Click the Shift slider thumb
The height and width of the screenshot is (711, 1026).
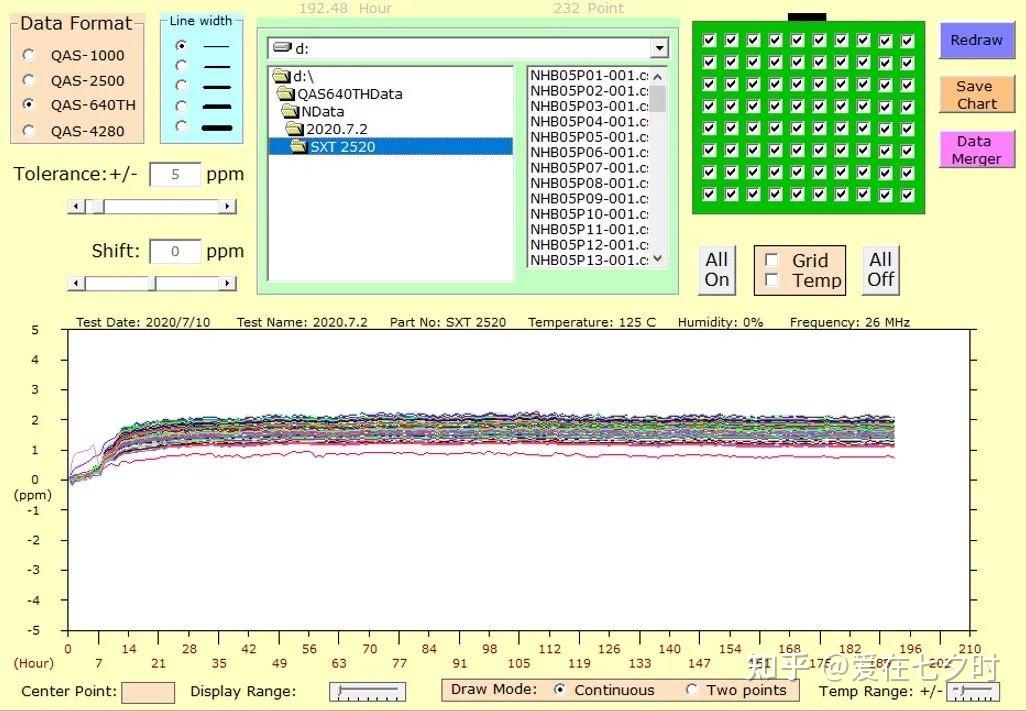click(x=152, y=283)
